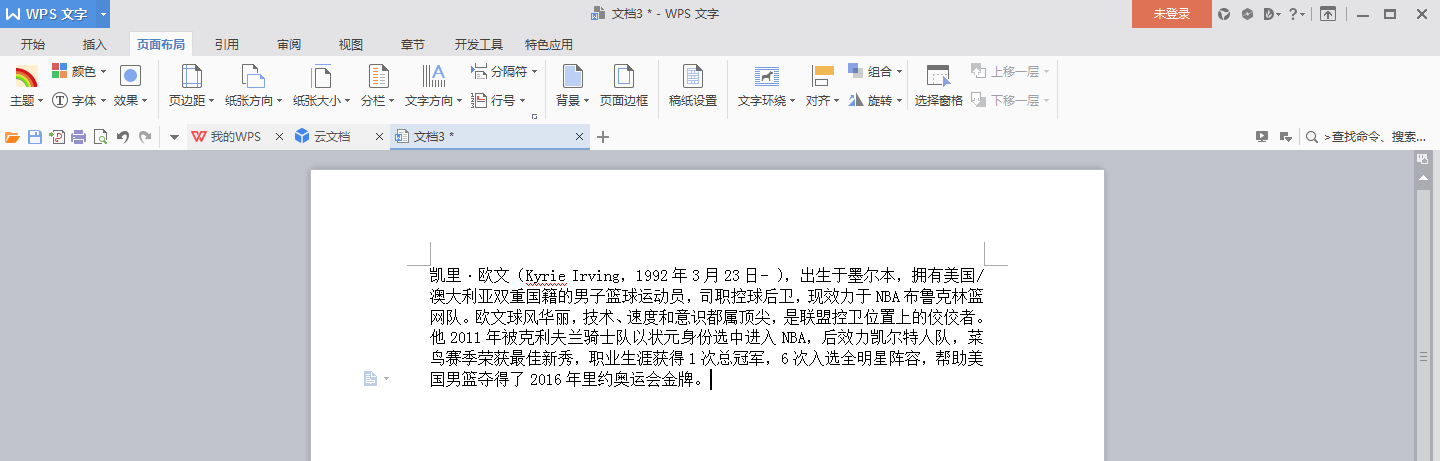Open the 主题 theme gallery
This screenshot has height=461, width=1440.
pyautogui.click(x=25, y=87)
